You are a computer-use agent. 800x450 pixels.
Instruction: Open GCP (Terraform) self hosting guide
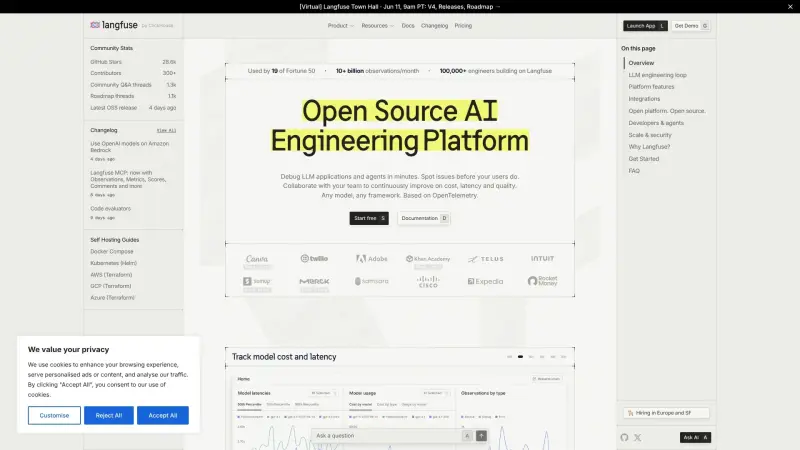[111, 286]
